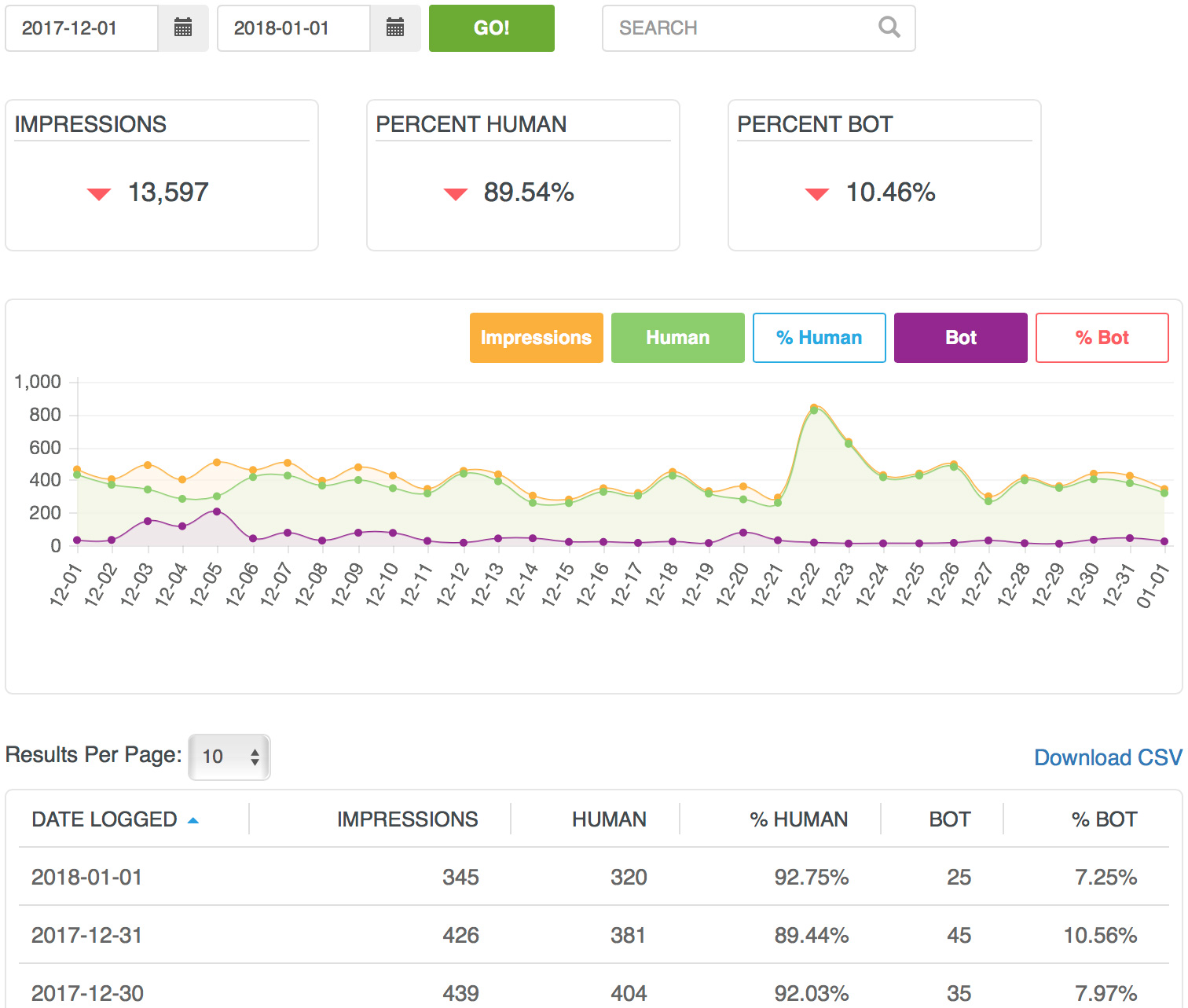Sort table by % Human column header
This screenshot has height=1008, width=1188.
(x=798, y=819)
